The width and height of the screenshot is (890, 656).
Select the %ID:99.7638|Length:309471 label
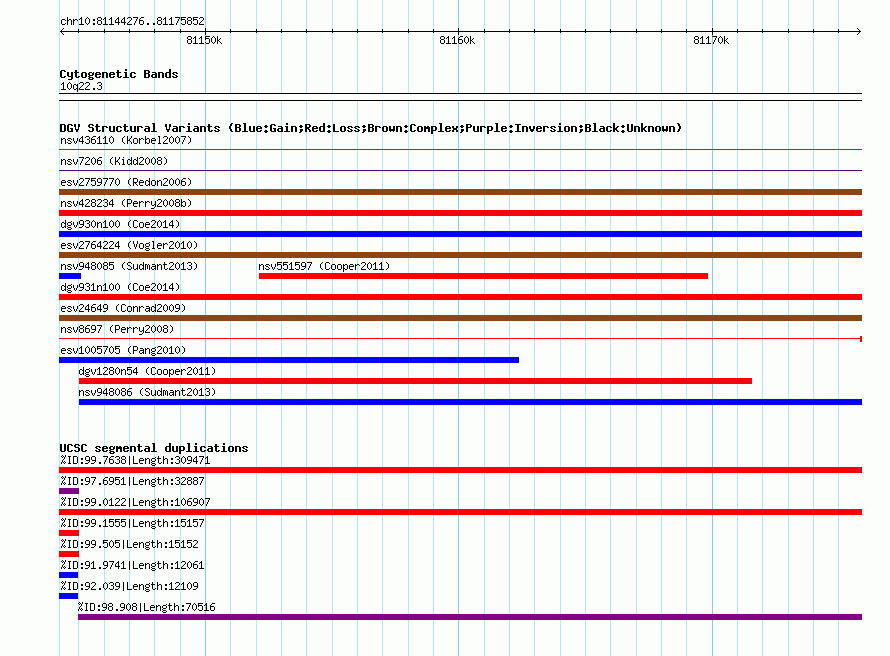click(135, 460)
